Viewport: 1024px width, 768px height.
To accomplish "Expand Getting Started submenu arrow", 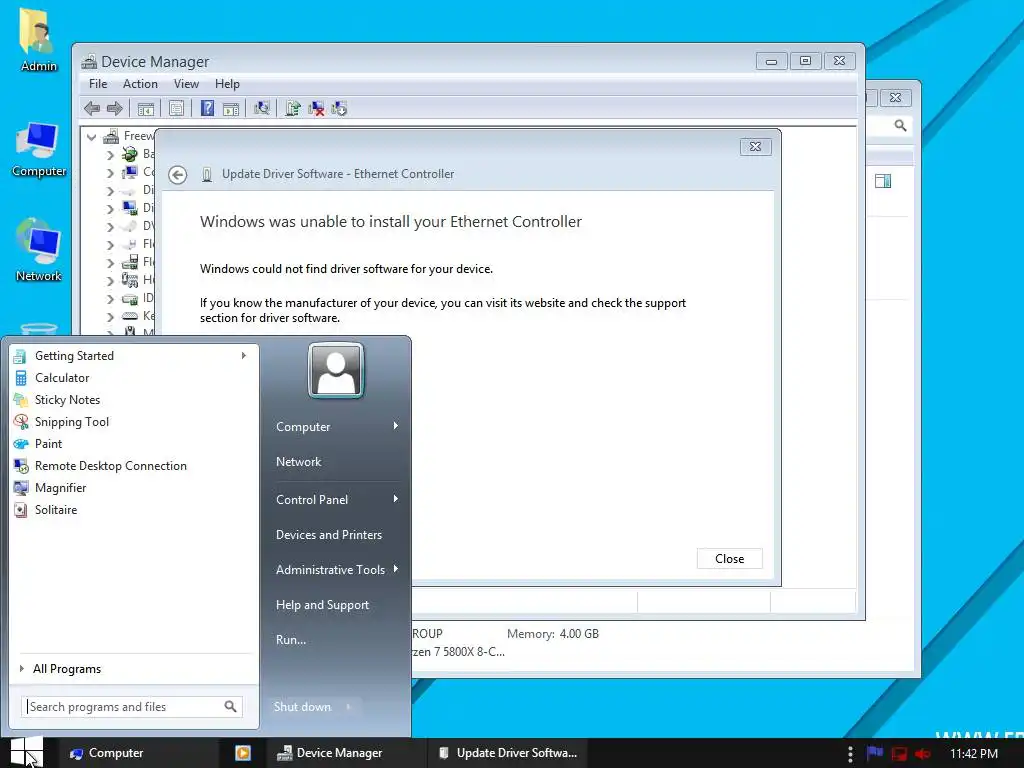I will tap(244, 356).
